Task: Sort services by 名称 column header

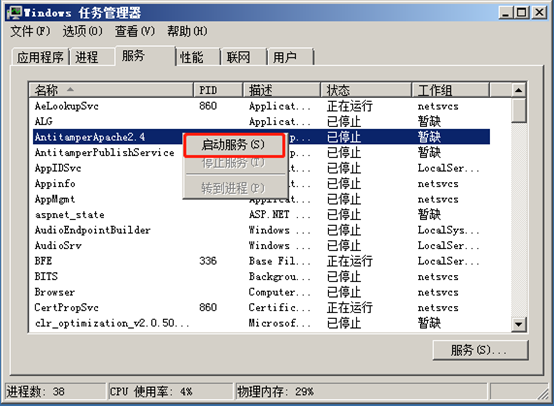Action: coord(111,90)
